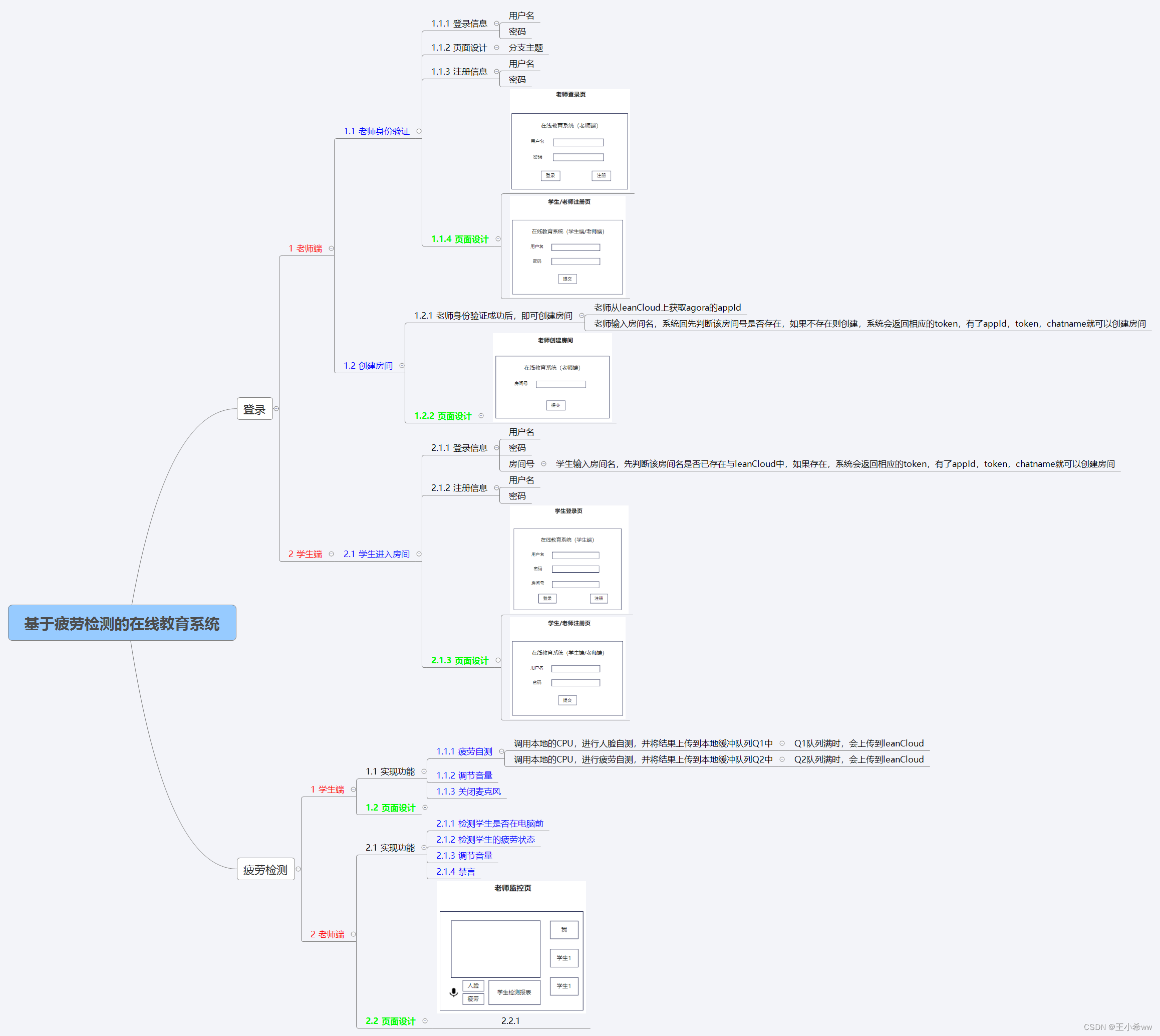
Task: Select the green 1.2 页面设计 node
Action: click(x=391, y=807)
